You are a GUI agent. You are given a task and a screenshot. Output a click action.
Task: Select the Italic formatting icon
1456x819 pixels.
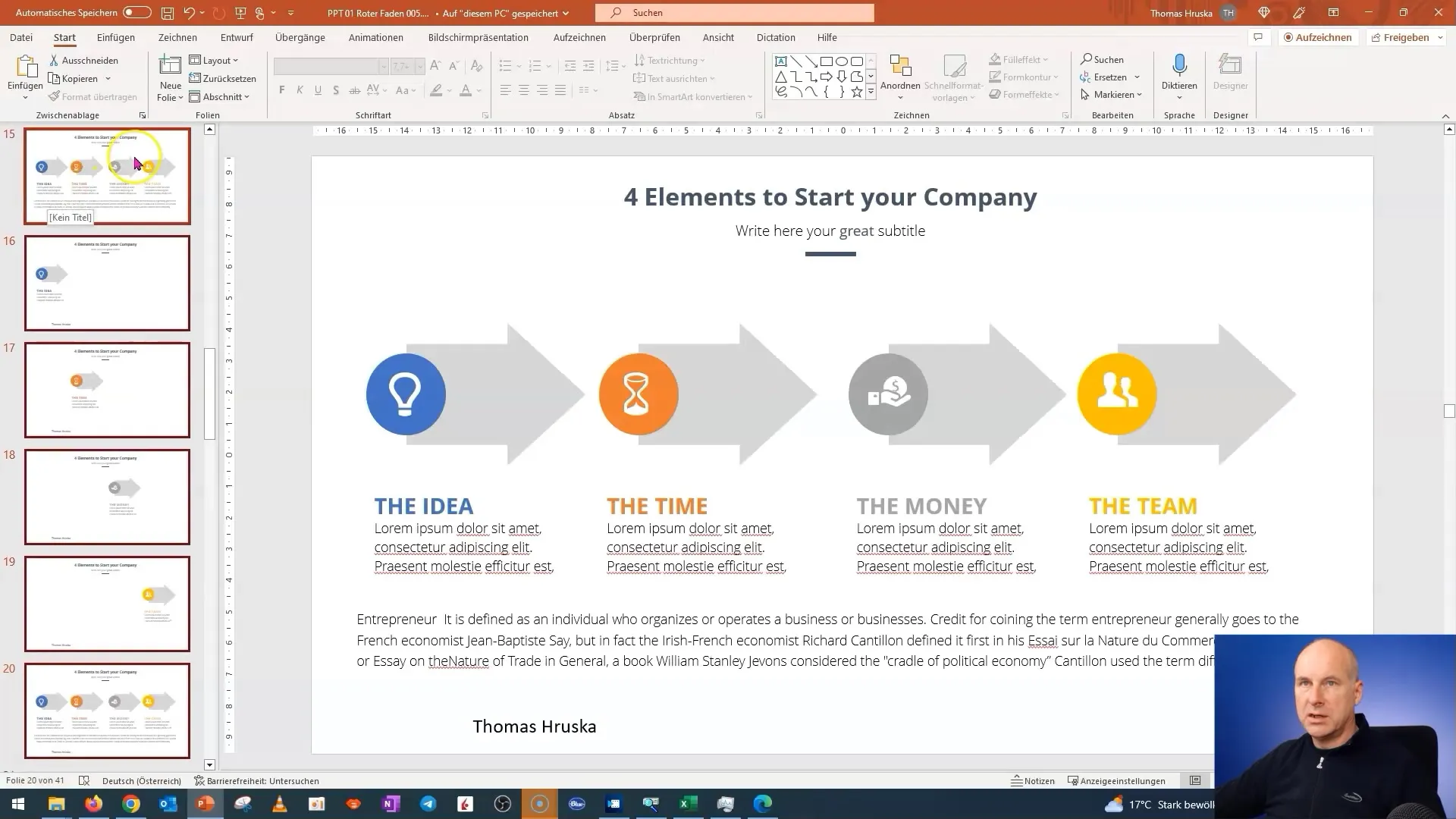point(299,91)
